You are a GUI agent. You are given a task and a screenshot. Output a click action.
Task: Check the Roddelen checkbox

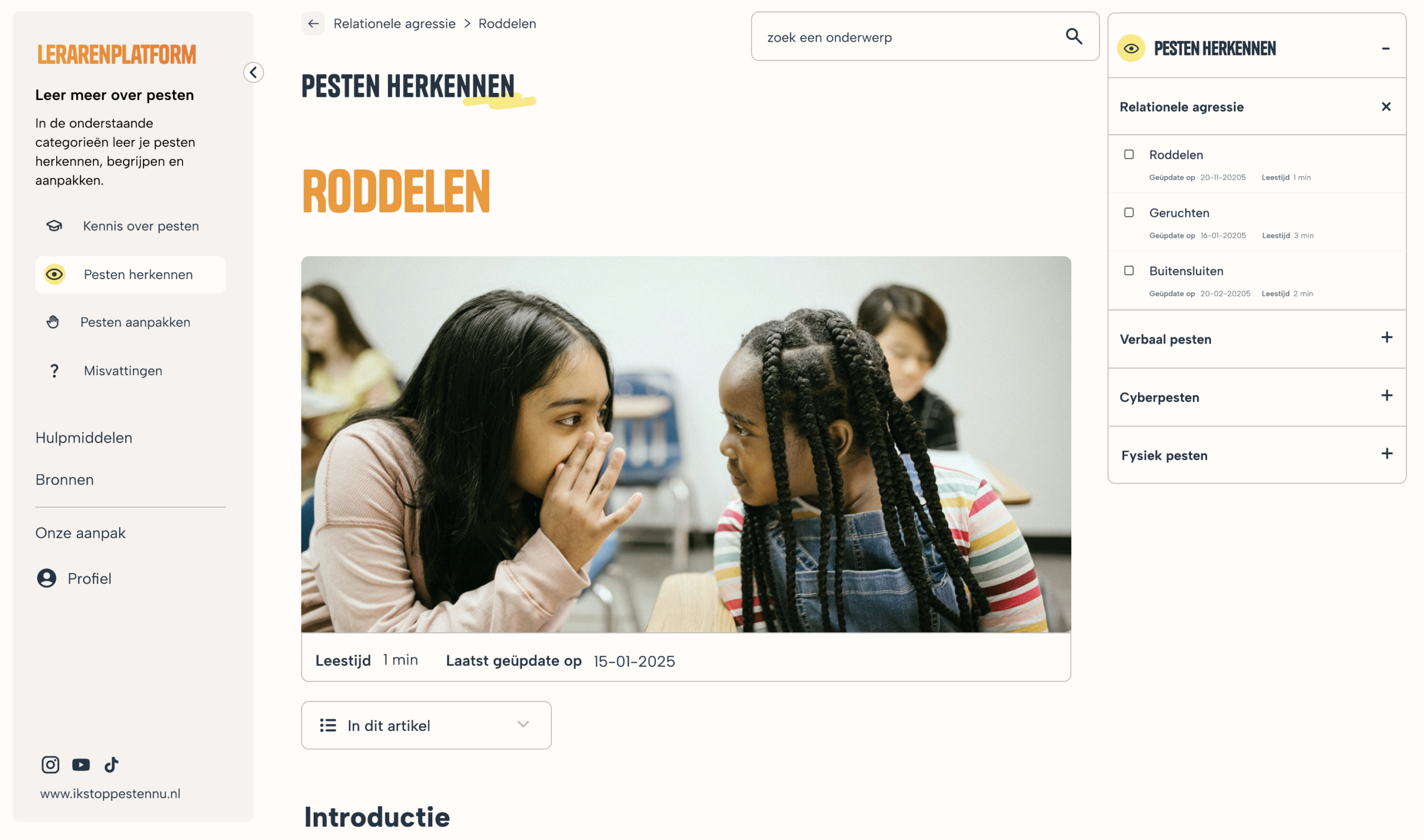(1129, 155)
